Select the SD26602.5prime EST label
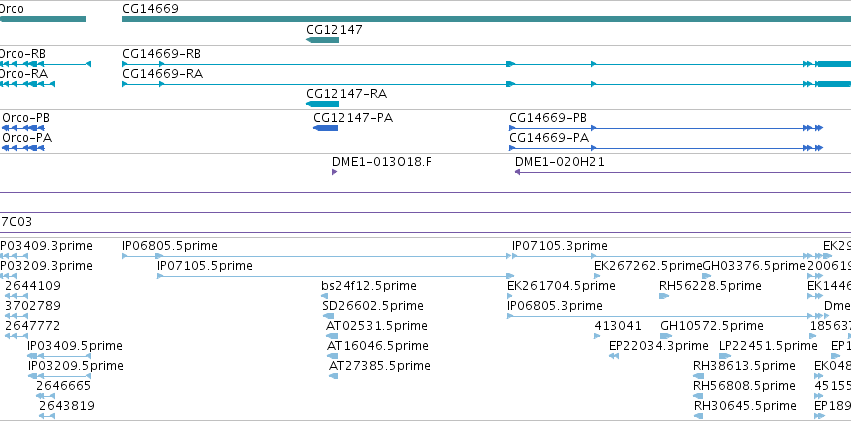This screenshot has height=421, width=851. click(373, 306)
